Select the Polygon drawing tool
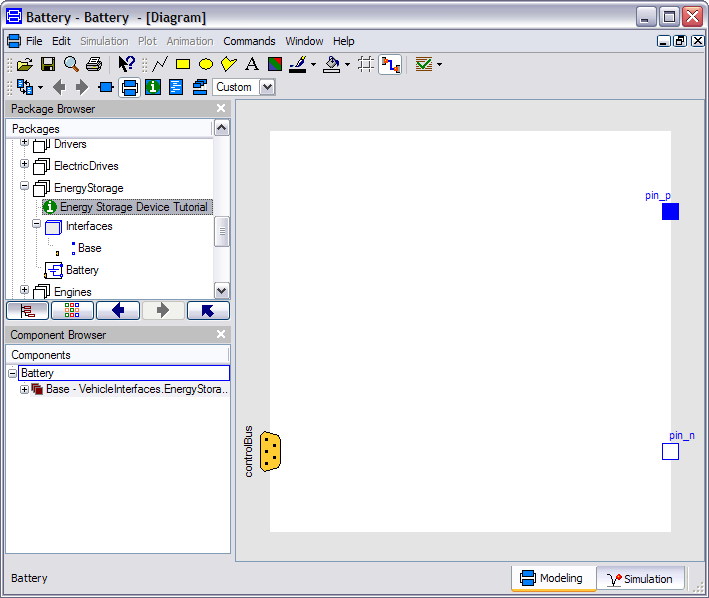Viewport: 709px width, 598px height. (x=229, y=64)
